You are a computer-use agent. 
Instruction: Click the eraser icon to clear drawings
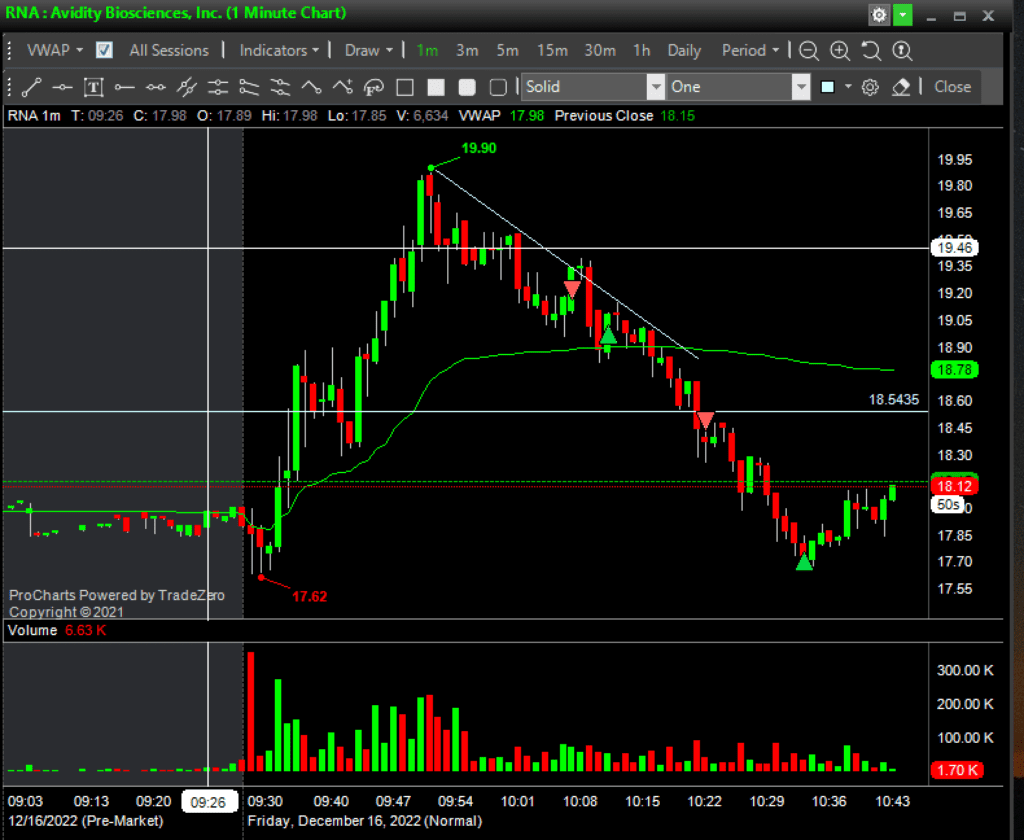pos(900,87)
